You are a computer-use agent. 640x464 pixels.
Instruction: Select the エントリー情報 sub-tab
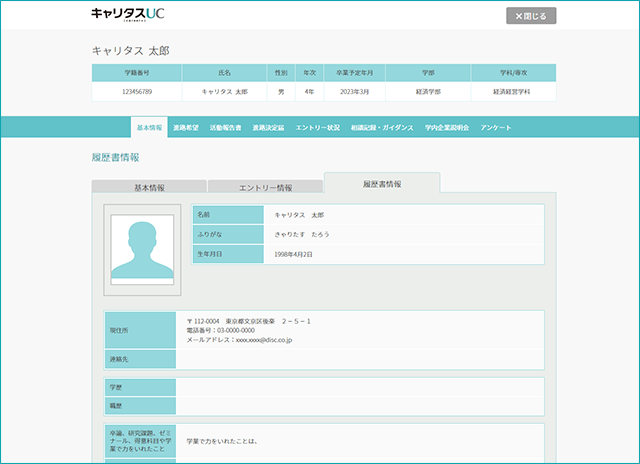tap(265, 186)
